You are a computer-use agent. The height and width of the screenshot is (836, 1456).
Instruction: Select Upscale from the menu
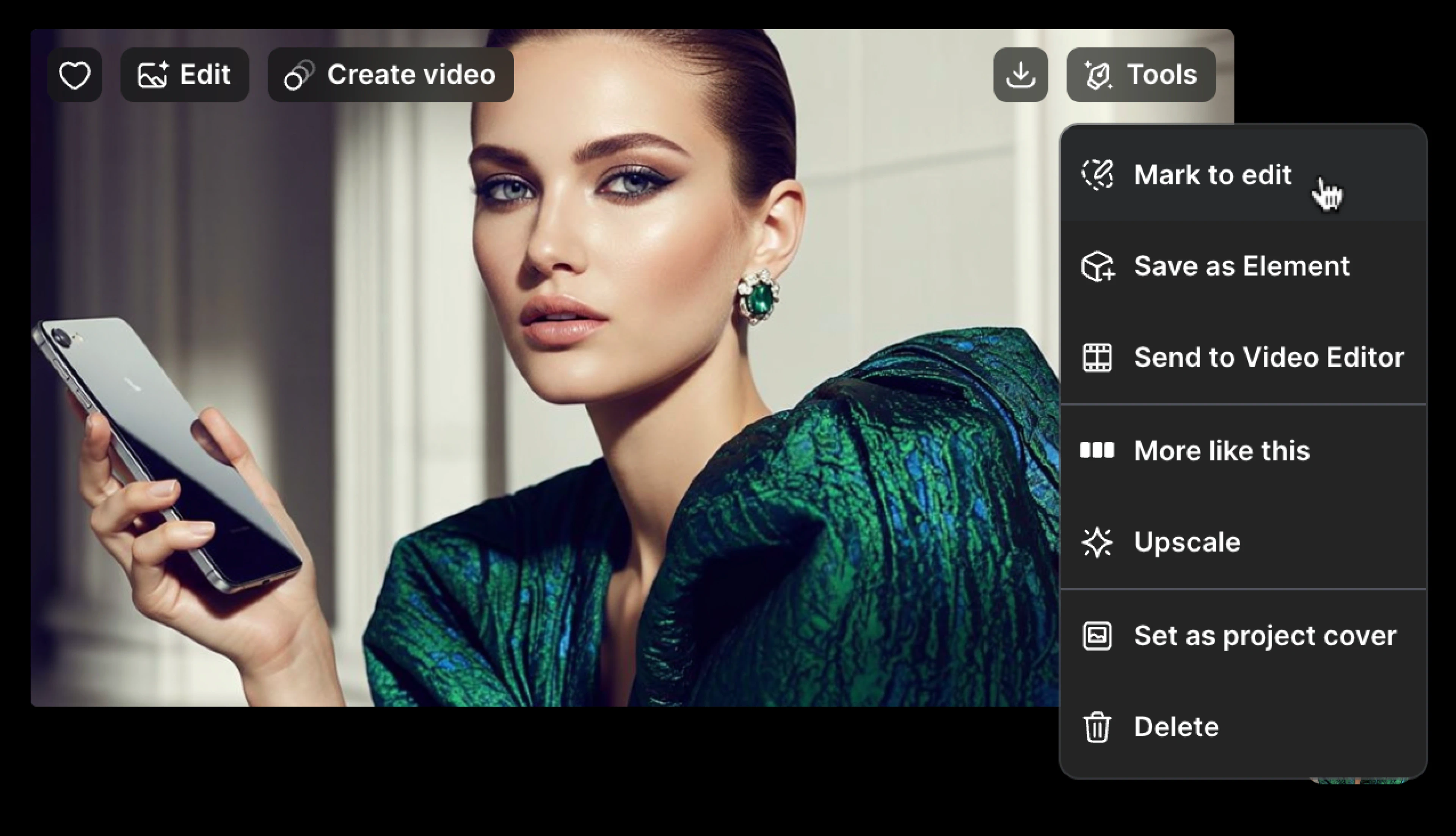tap(1187, 543)
